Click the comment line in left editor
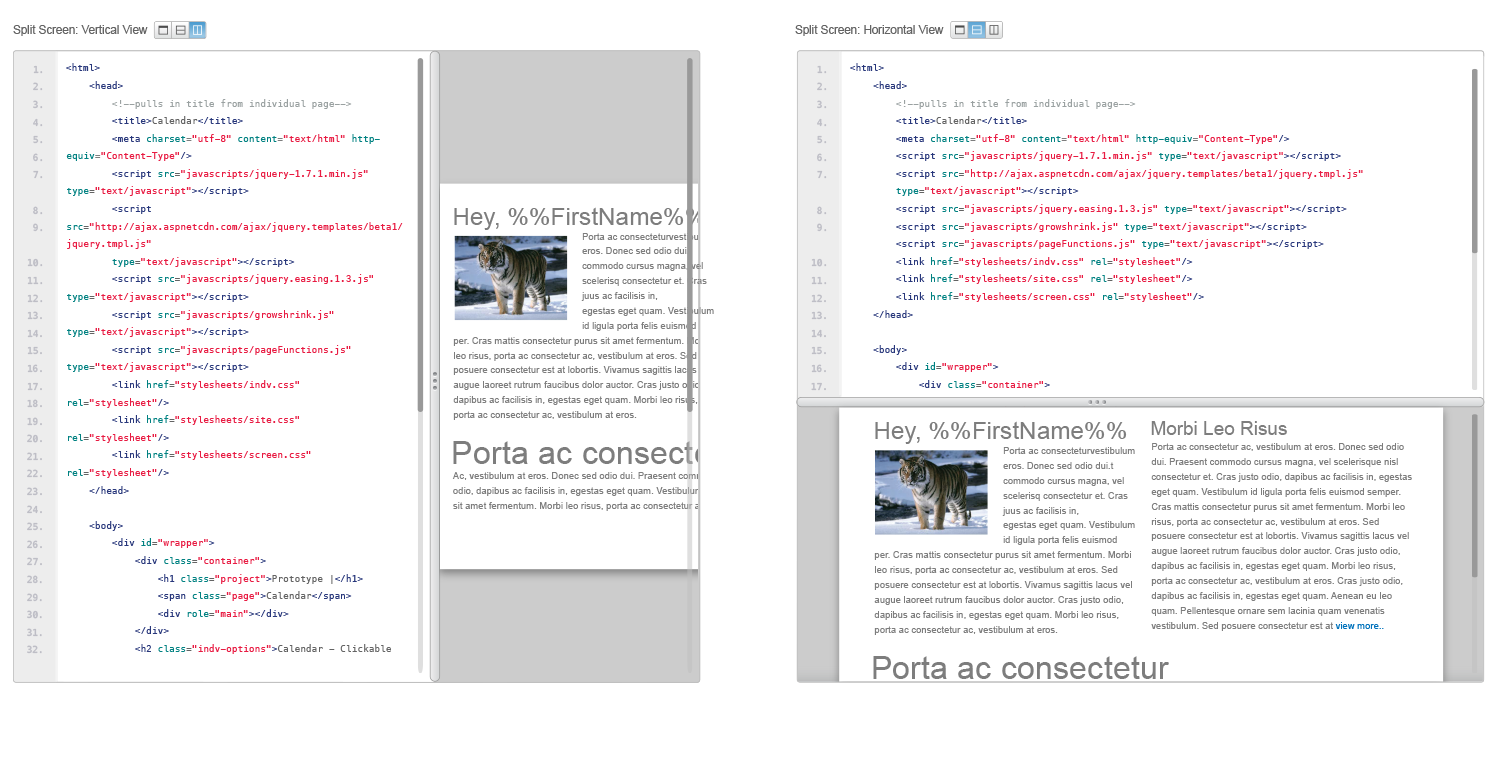Screen dimensions: 1500x784 click(x=232, y=104)
